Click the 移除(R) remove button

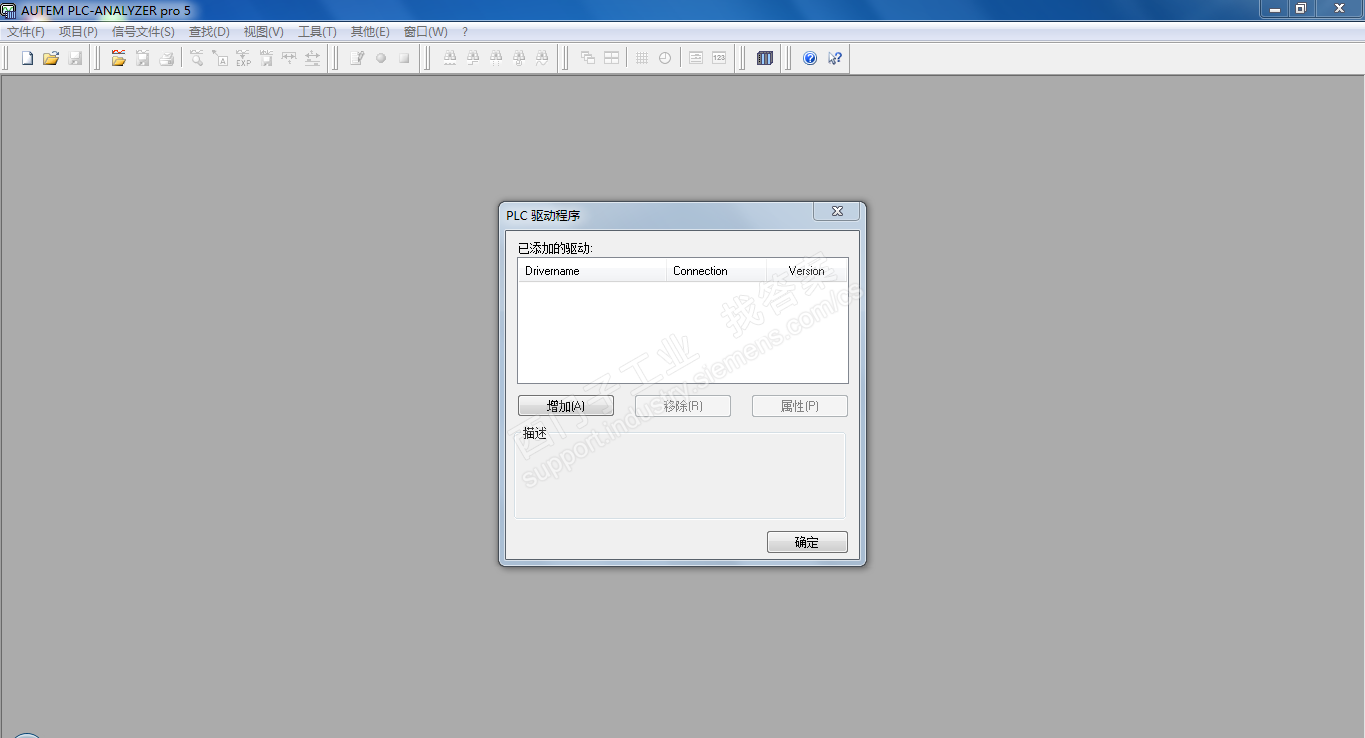coord(683,406)
